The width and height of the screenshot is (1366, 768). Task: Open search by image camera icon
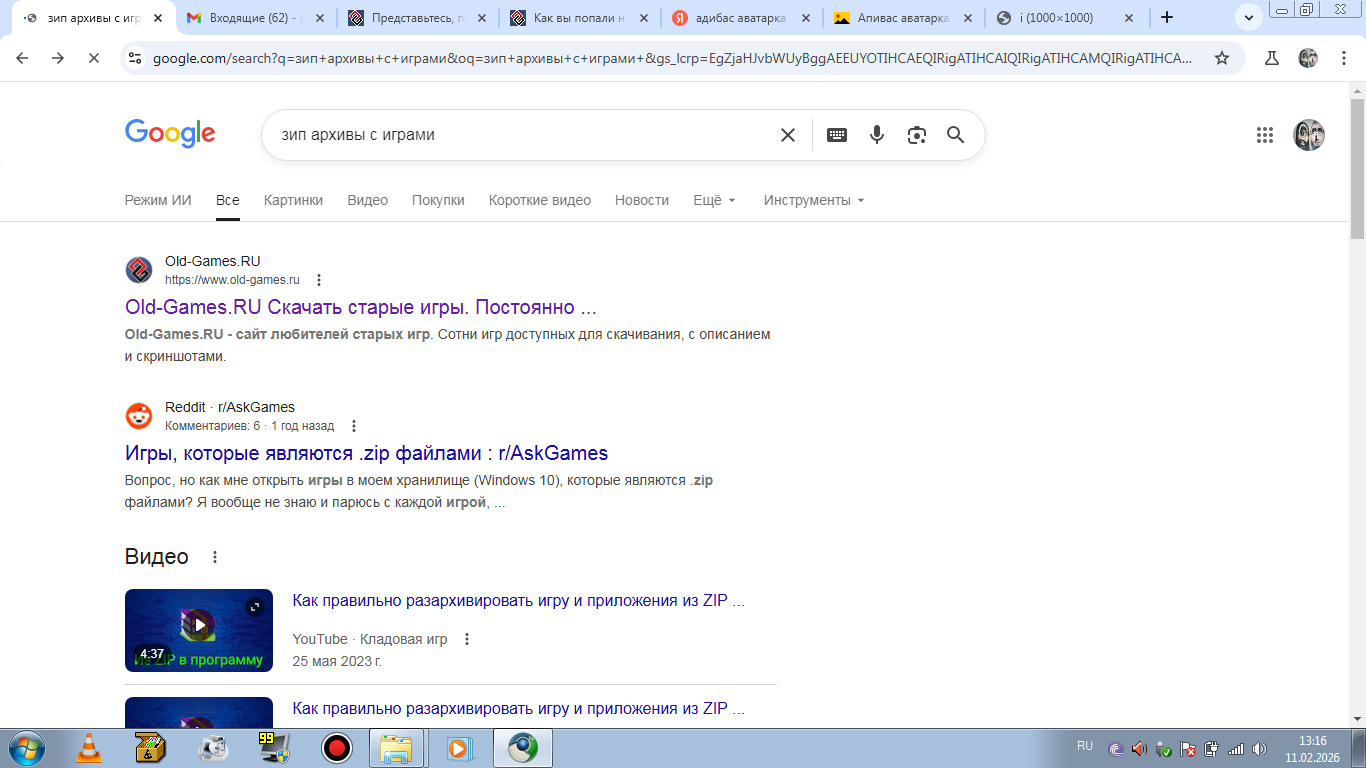(x=917, y=135)
